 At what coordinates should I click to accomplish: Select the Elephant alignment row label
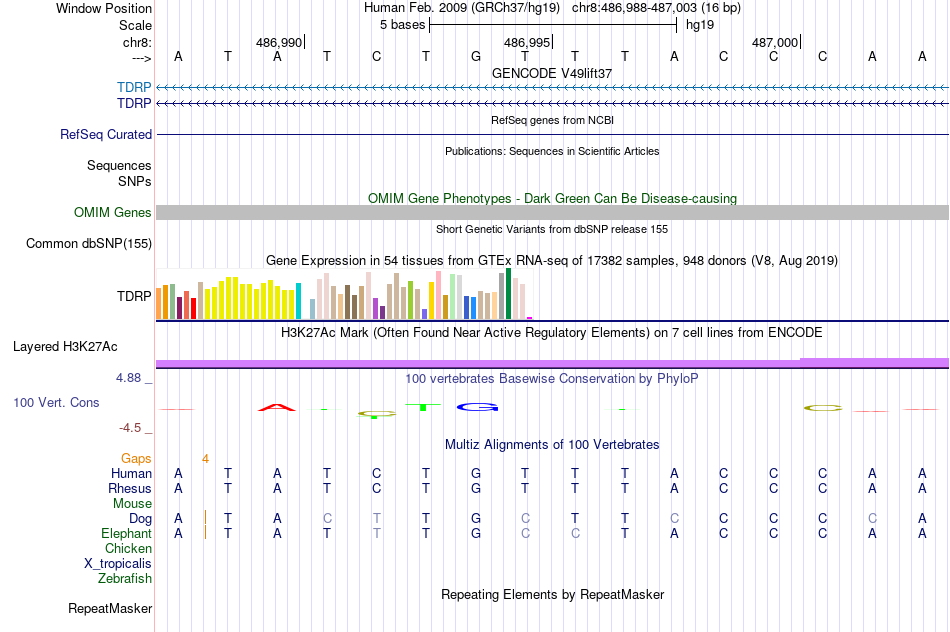(127, 534)
